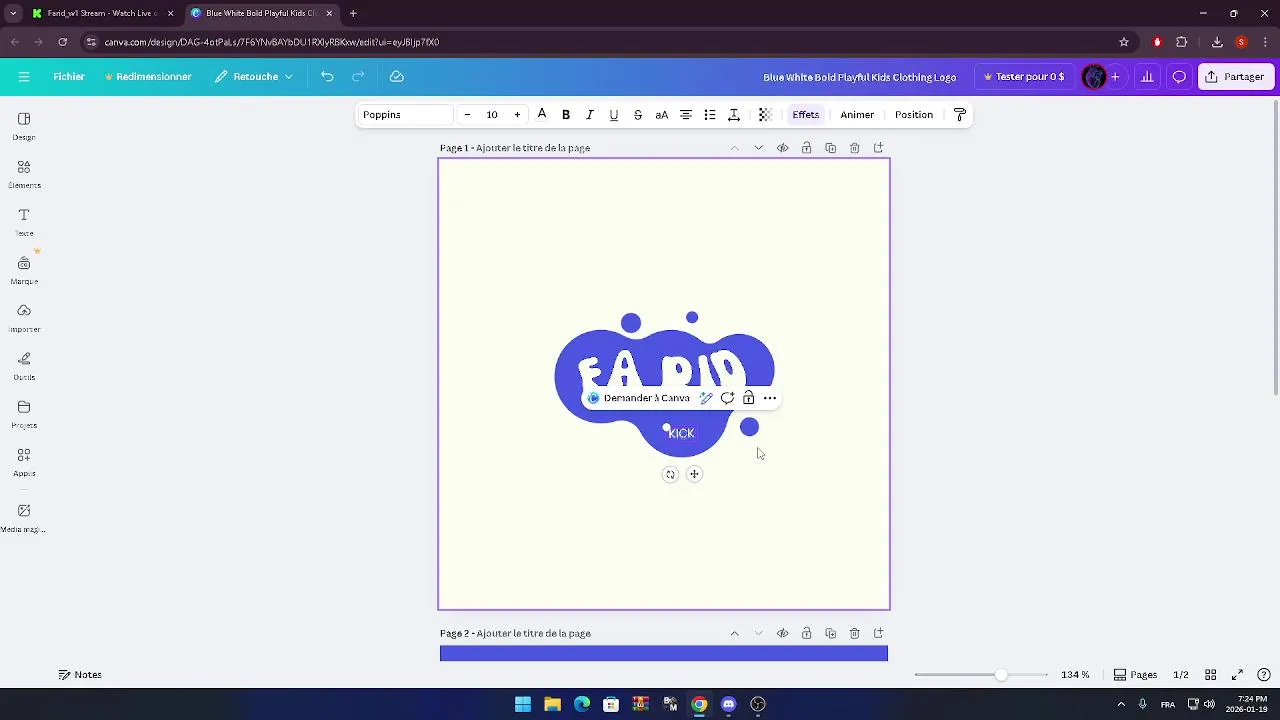
Task: Delete Page 1 with trash icon
Action: pyautogui.click(x=854, y=148)
